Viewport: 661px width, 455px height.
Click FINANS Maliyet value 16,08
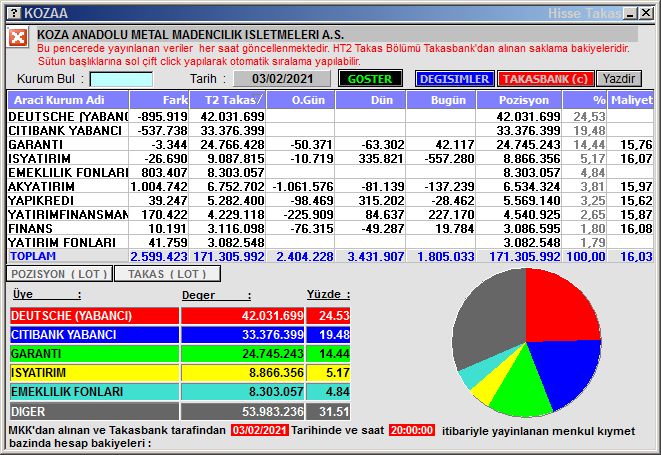636,229
